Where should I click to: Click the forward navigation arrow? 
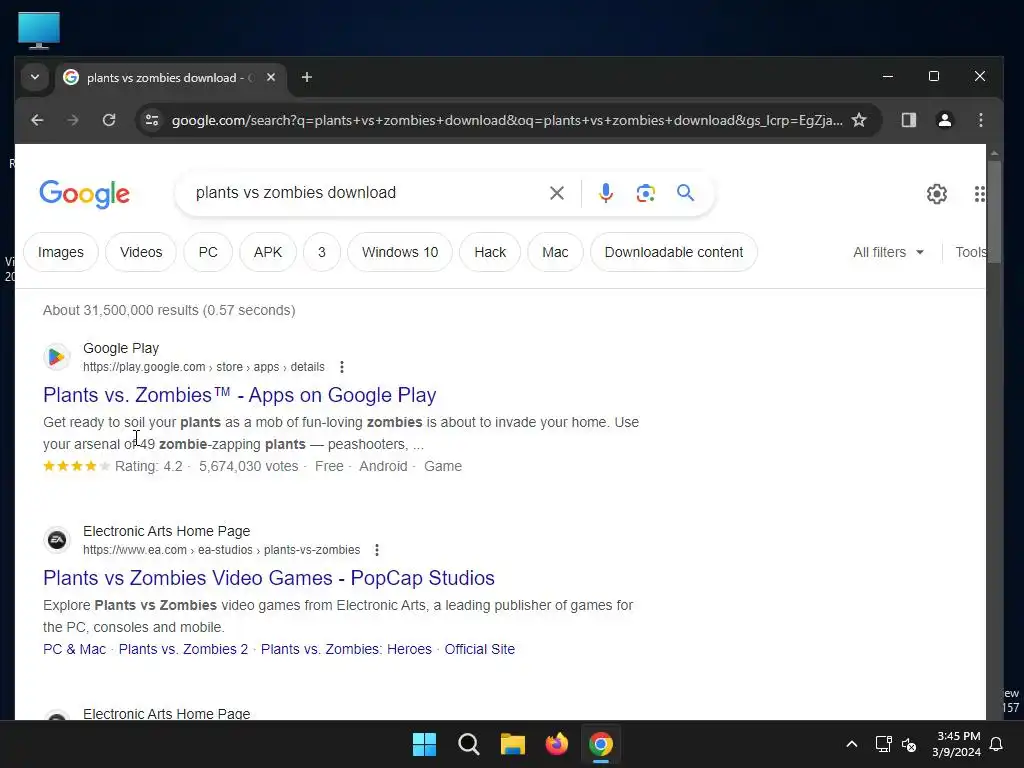(x=72, y=120)
